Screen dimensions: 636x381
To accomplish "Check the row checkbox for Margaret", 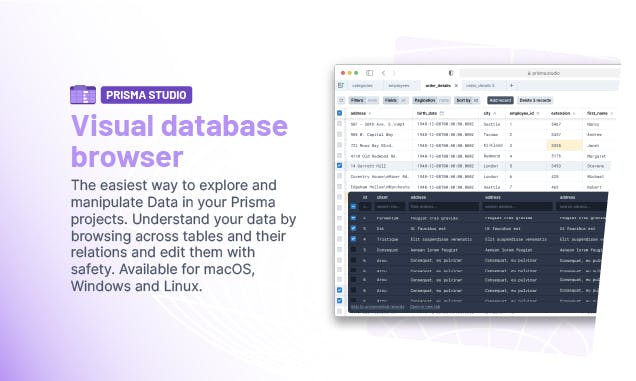I will tap(339, 155).
